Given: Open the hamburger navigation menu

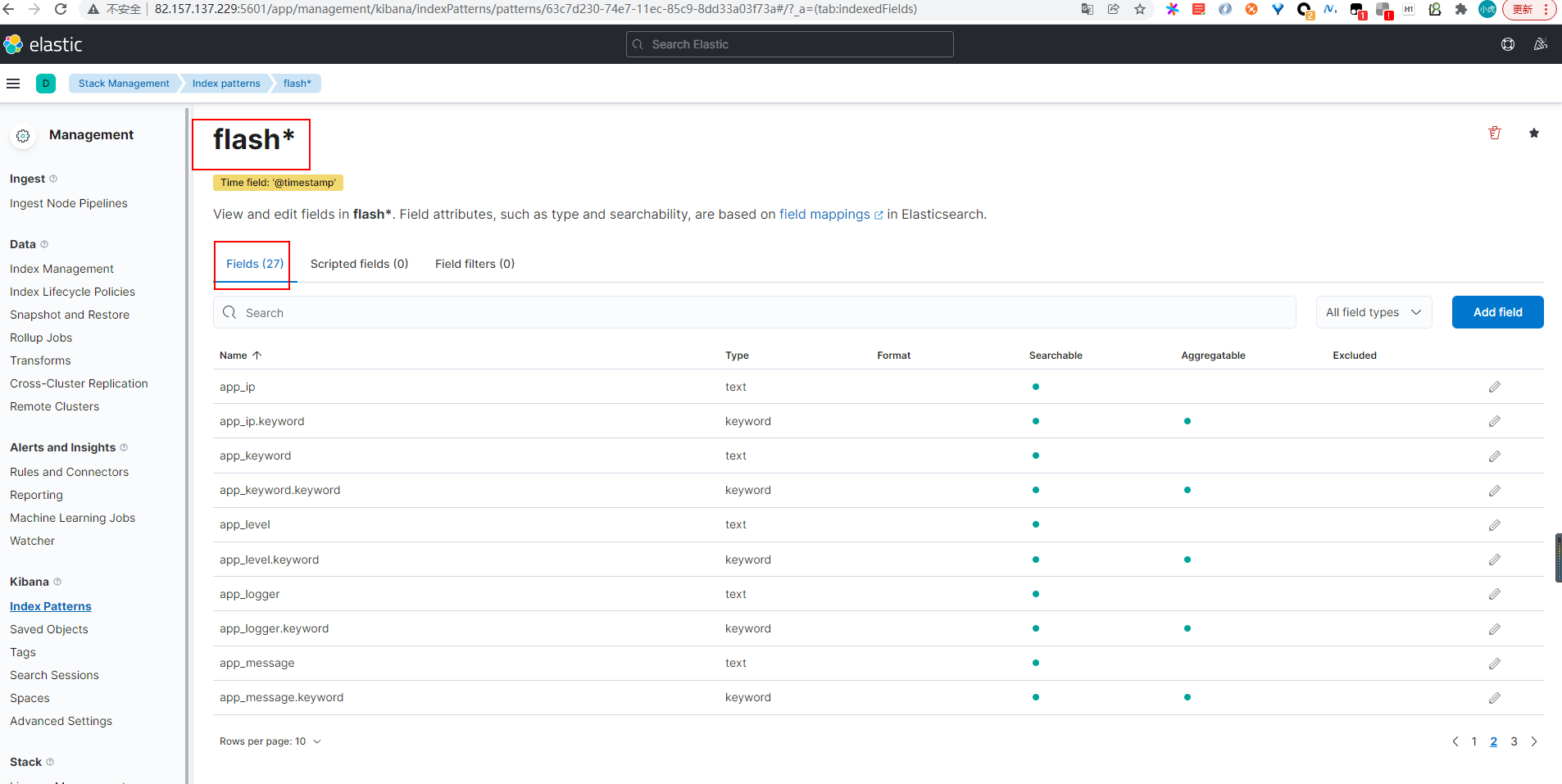Looking at the screenshot, I should 13,84.
